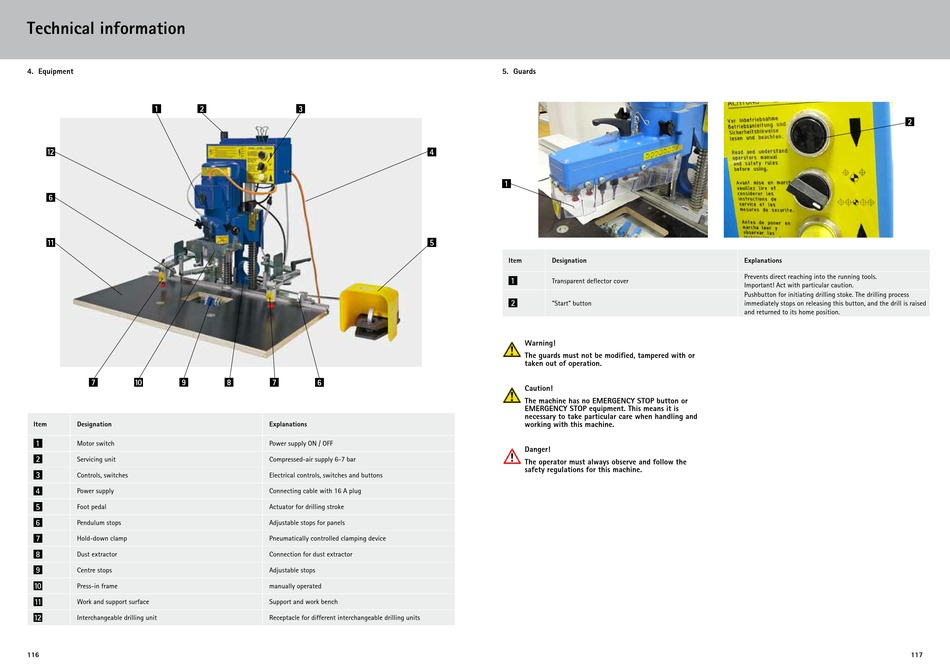Click the number 11 icon in the Work and support surface row
The image size is (950, 672).
(x=38, y=602)
